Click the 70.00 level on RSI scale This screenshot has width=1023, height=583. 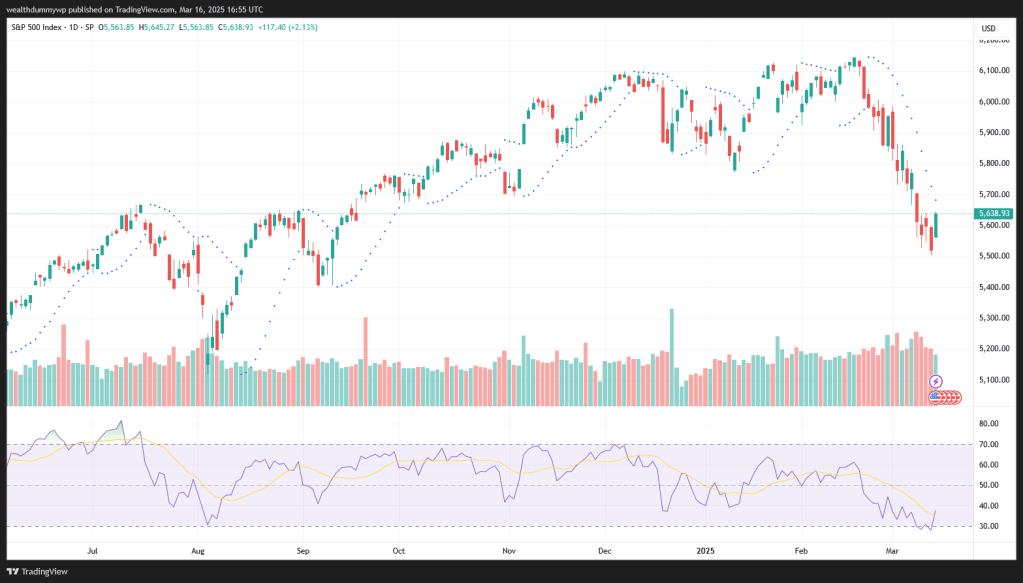coord(989,444)
